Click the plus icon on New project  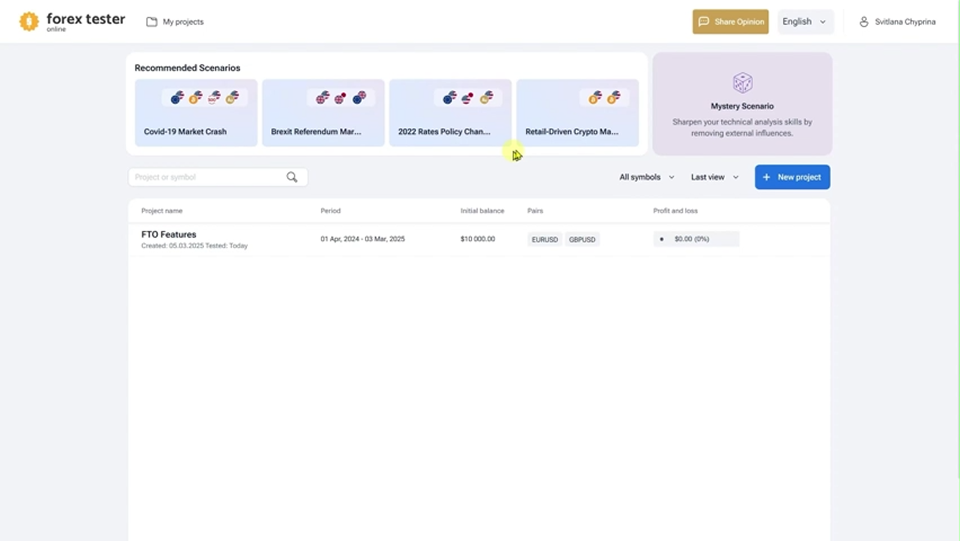(x=767, y=177)
